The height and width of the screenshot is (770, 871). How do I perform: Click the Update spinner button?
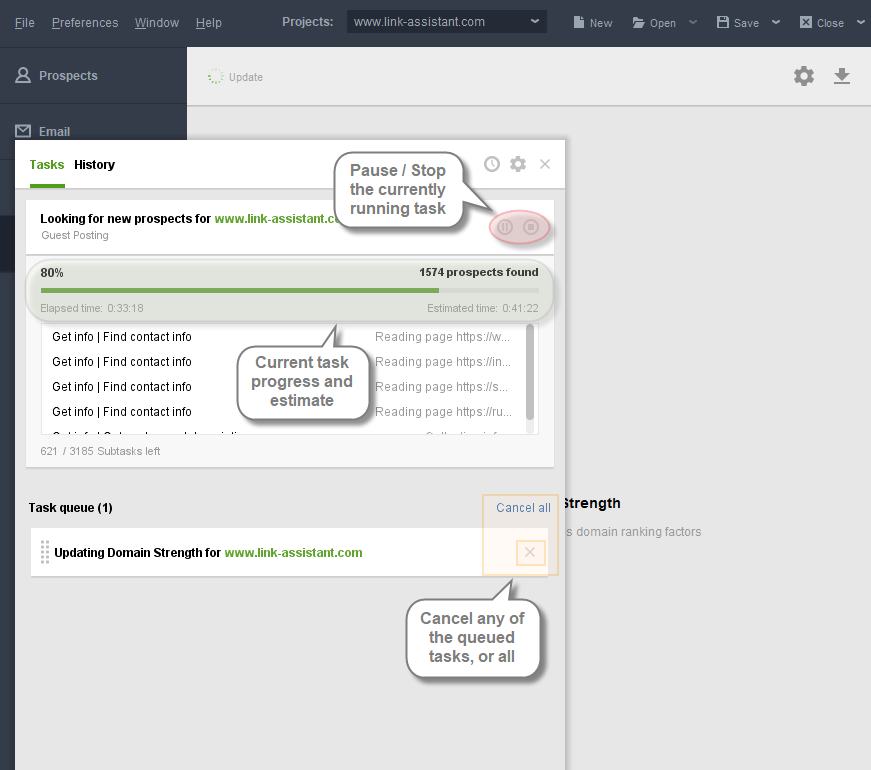click(x=236, y=77)
